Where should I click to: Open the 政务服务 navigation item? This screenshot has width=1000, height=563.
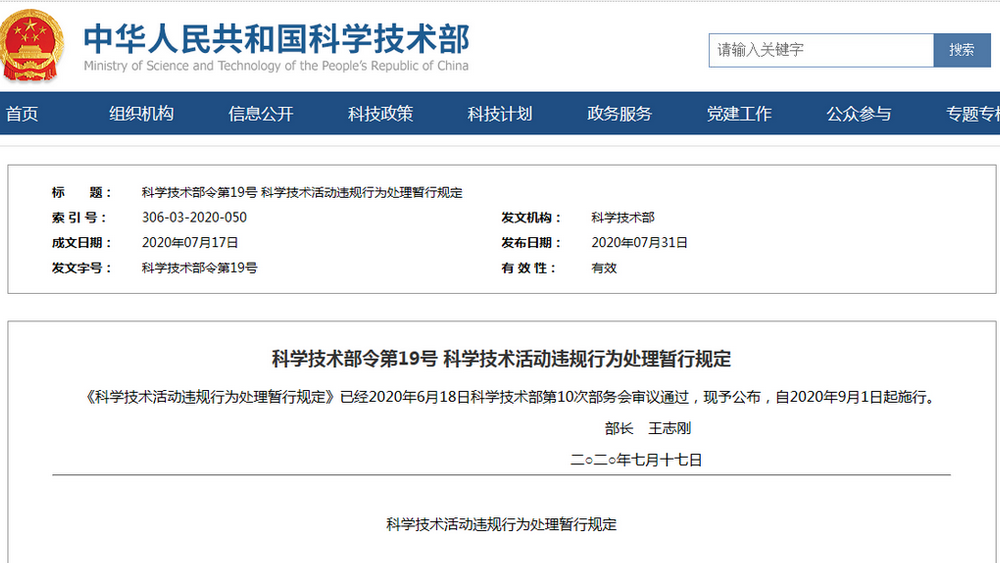coord(619,114)
